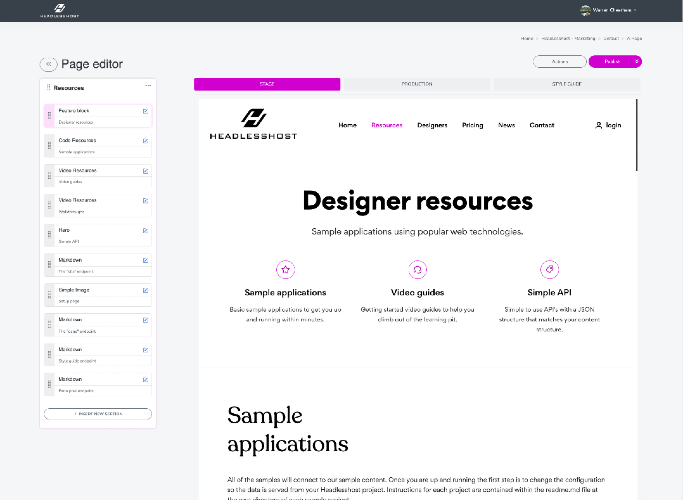Open the dropdown arrow on the Publish button
This screenshot has width=683, height=500.
(636, 61)
